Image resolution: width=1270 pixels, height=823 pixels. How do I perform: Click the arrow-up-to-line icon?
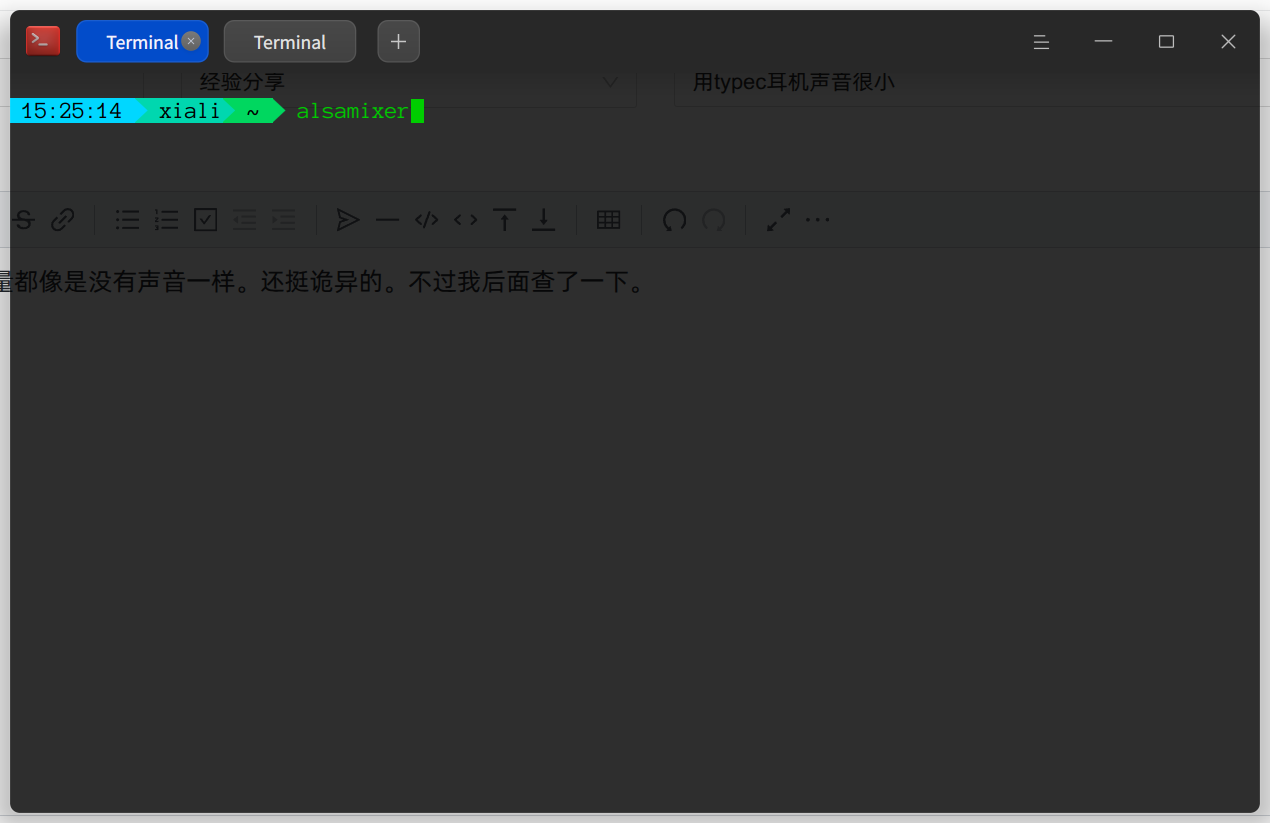point(505,220)
